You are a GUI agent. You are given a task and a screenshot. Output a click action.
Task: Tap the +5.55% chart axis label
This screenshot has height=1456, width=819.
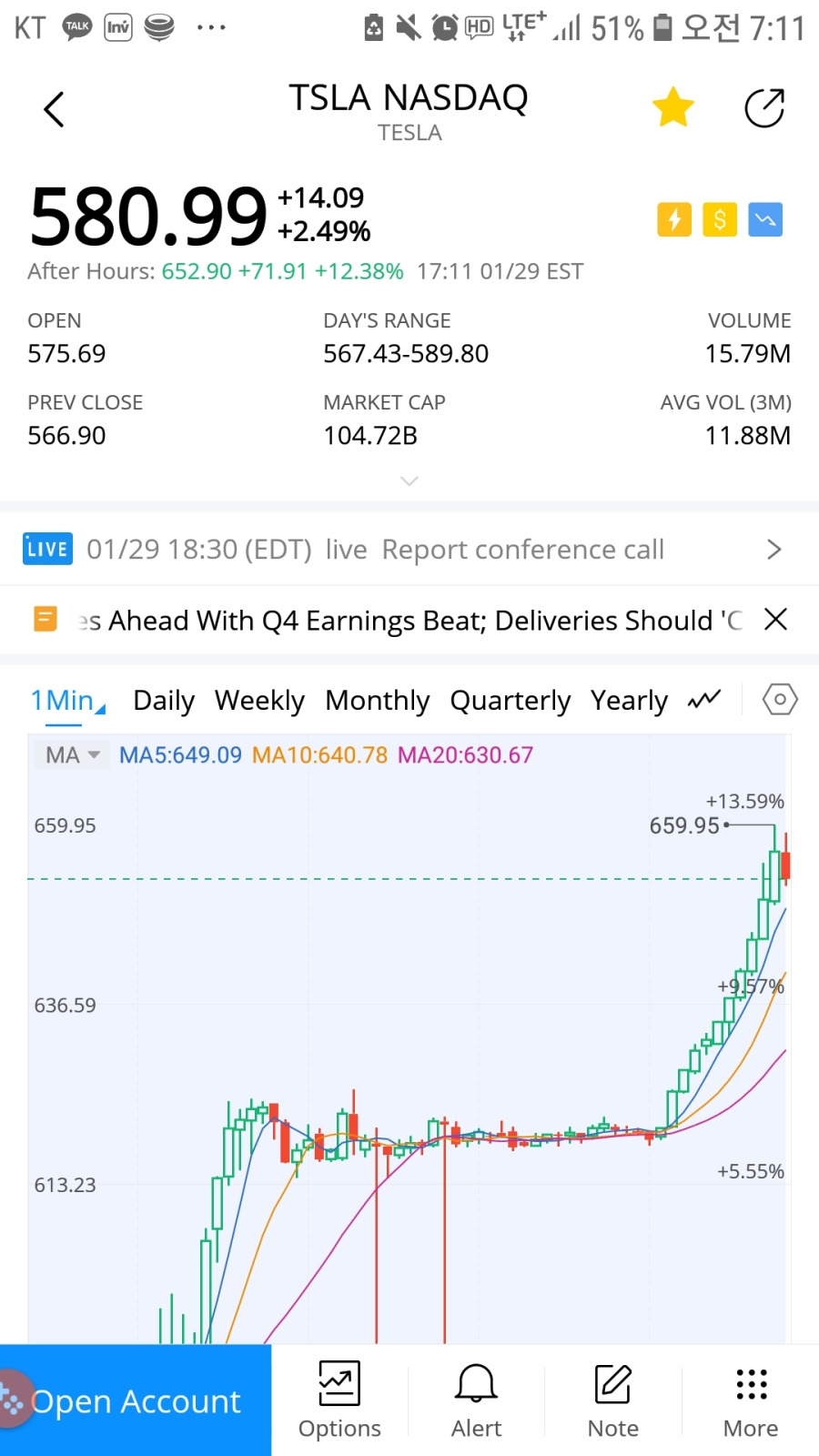point(750,1171)
